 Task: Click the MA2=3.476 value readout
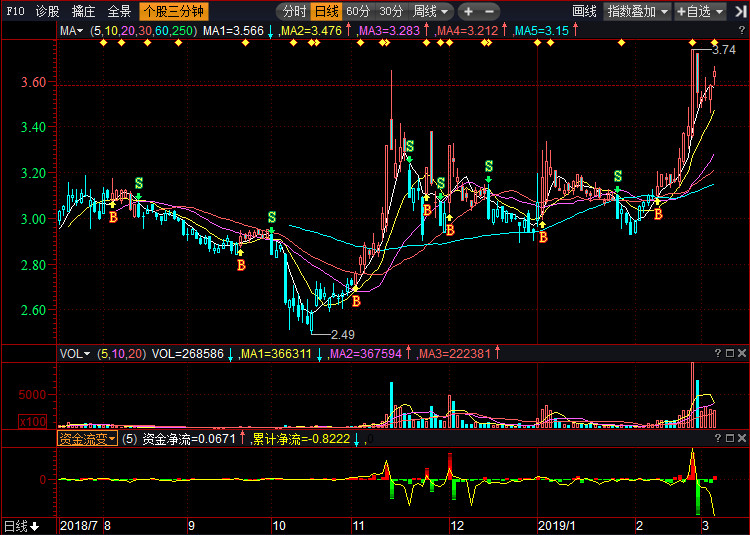point(311,31)
